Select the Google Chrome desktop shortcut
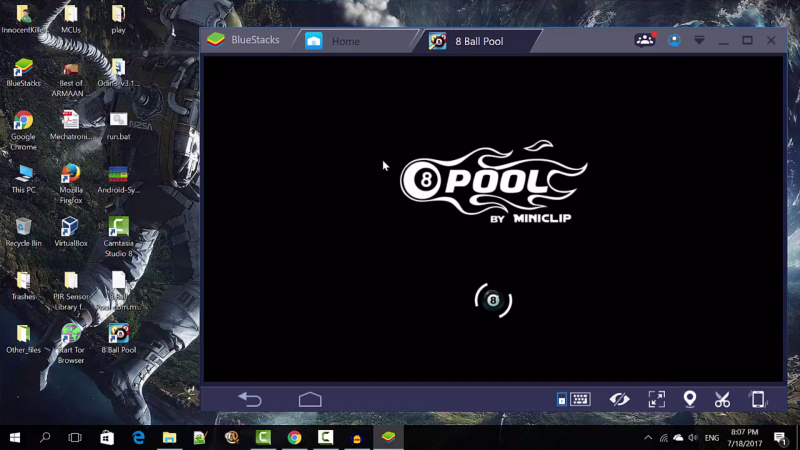This screenshot has height=450, width=800. pyautogui.click(x=23, y=130)
